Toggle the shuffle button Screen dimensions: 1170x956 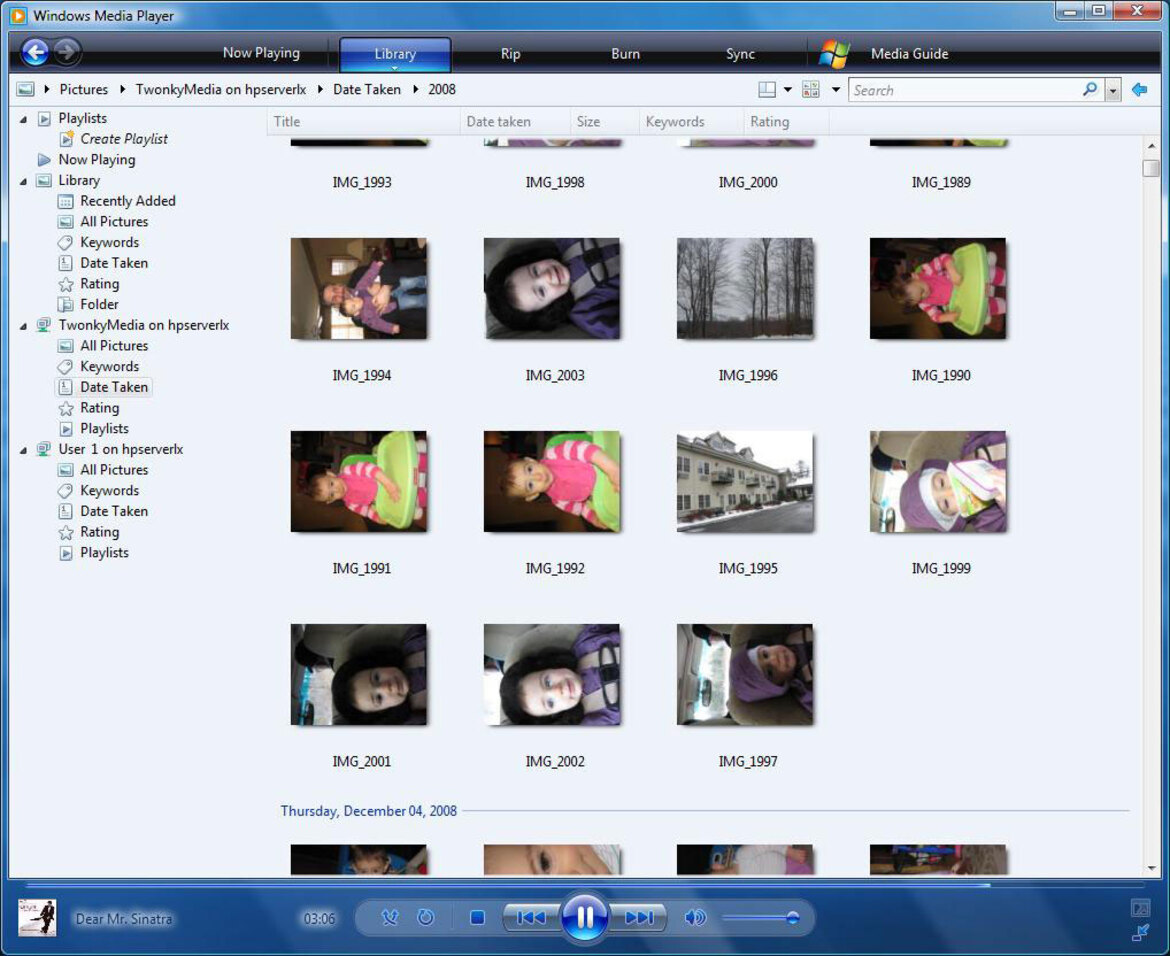tap(390, 917)
